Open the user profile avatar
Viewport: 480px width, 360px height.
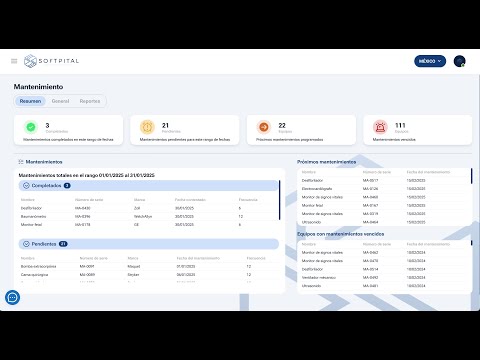pyautogui.click(x=459, y=61)
